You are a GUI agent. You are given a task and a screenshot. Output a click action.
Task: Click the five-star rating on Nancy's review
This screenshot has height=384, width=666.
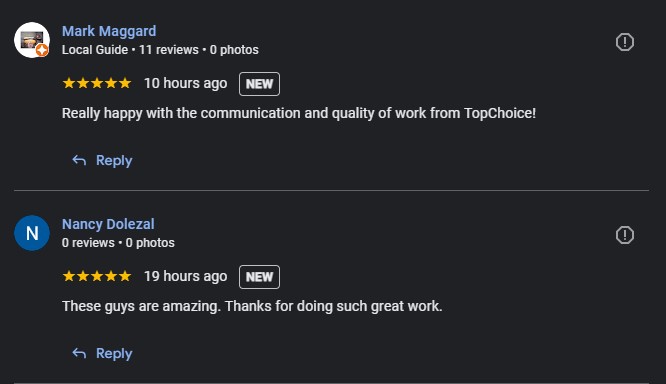tap(97, 276)
